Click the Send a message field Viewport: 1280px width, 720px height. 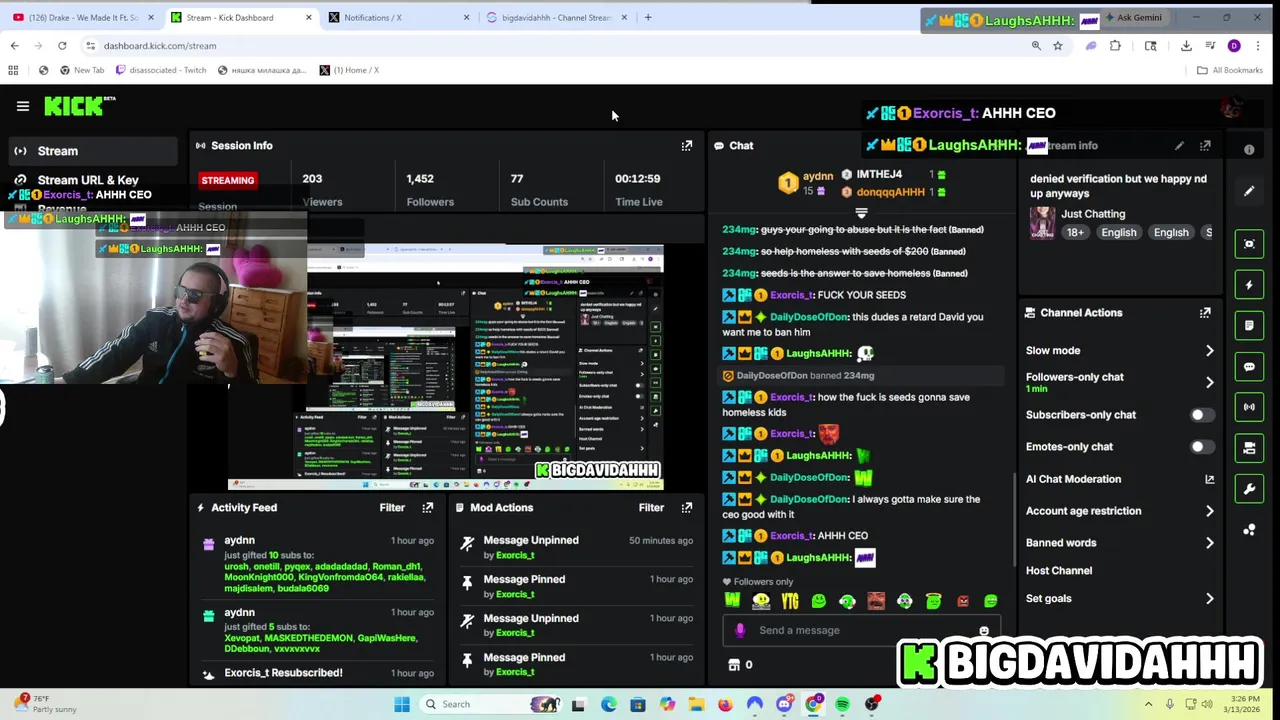tap(859, 630)
